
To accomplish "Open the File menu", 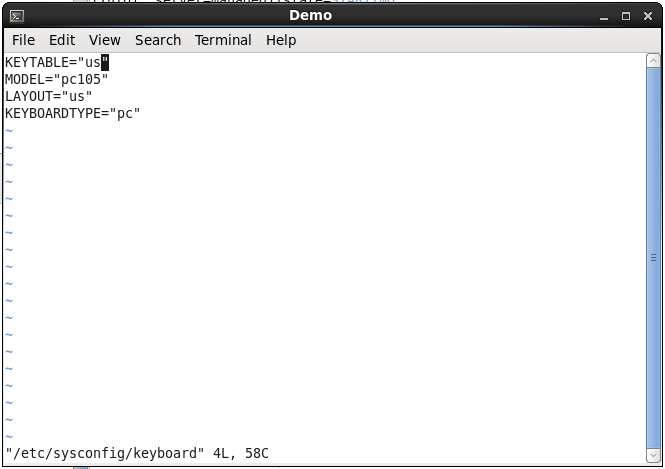I will [x=23, y=40].
